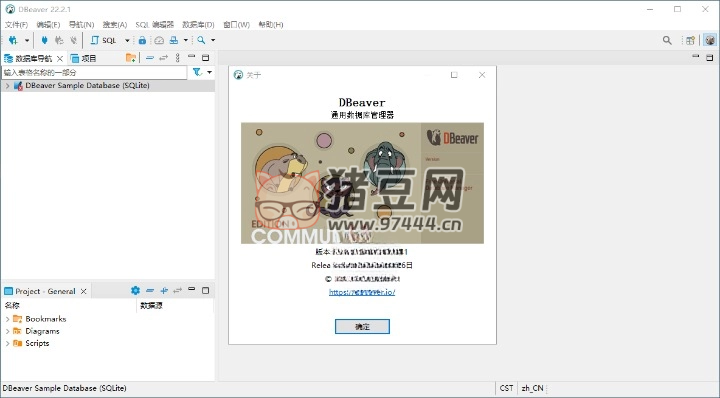Click the blue plus icon in Project panel
Screen dimensions: 720x398
pyautogui.click(x=163, y=291)
